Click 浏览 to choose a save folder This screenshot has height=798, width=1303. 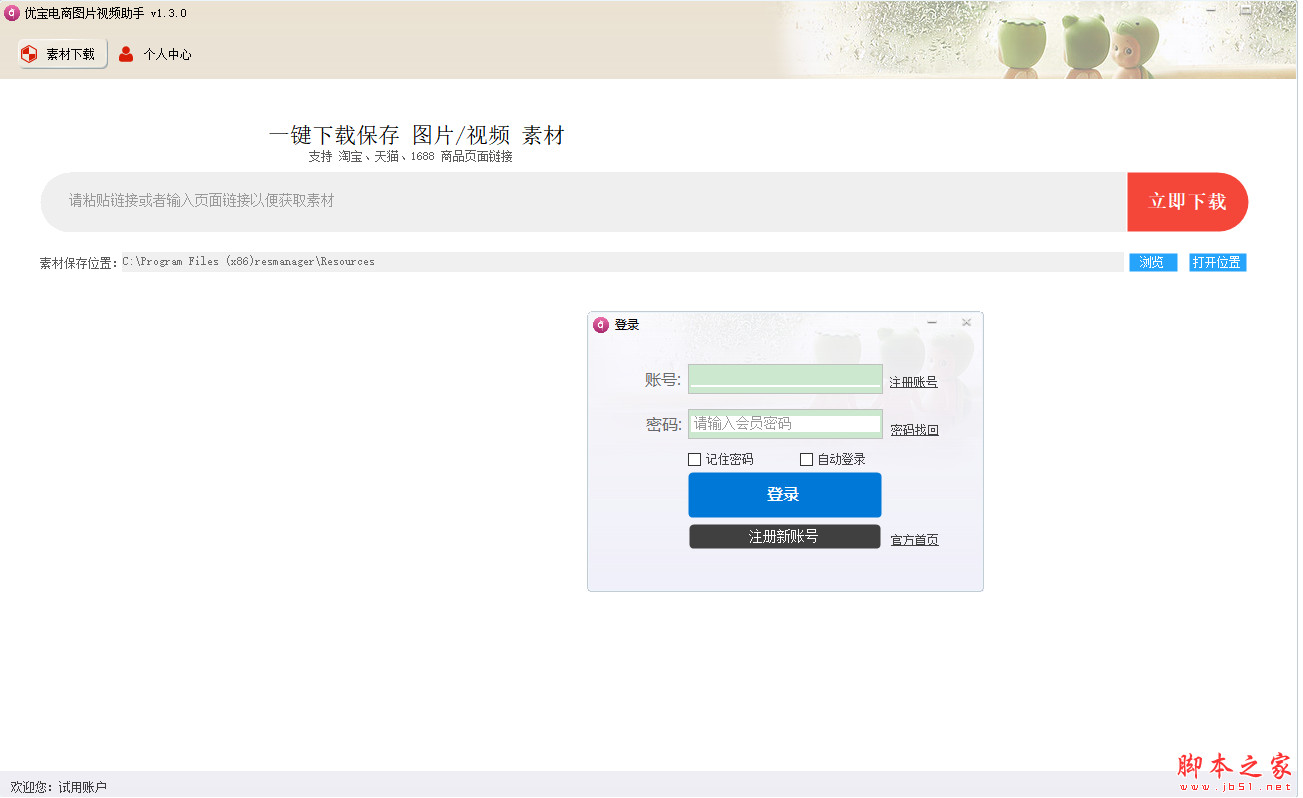[x=1152, y=262]
